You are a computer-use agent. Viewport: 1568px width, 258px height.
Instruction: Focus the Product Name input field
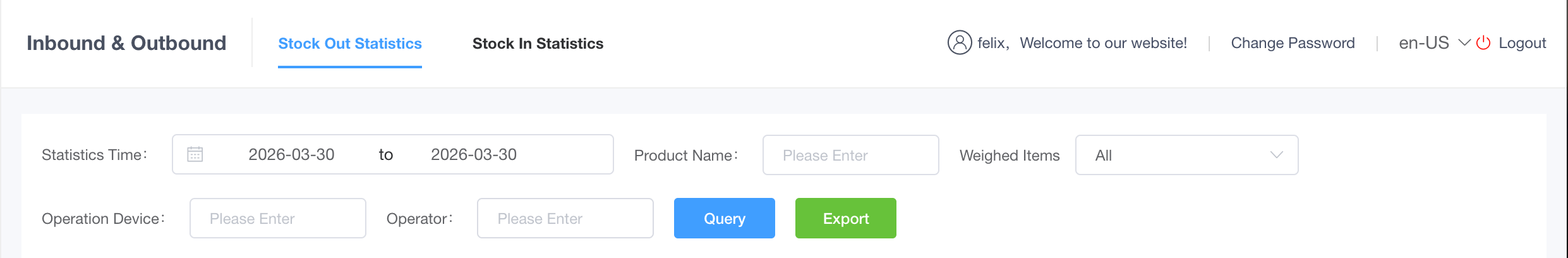coord(850,155)
